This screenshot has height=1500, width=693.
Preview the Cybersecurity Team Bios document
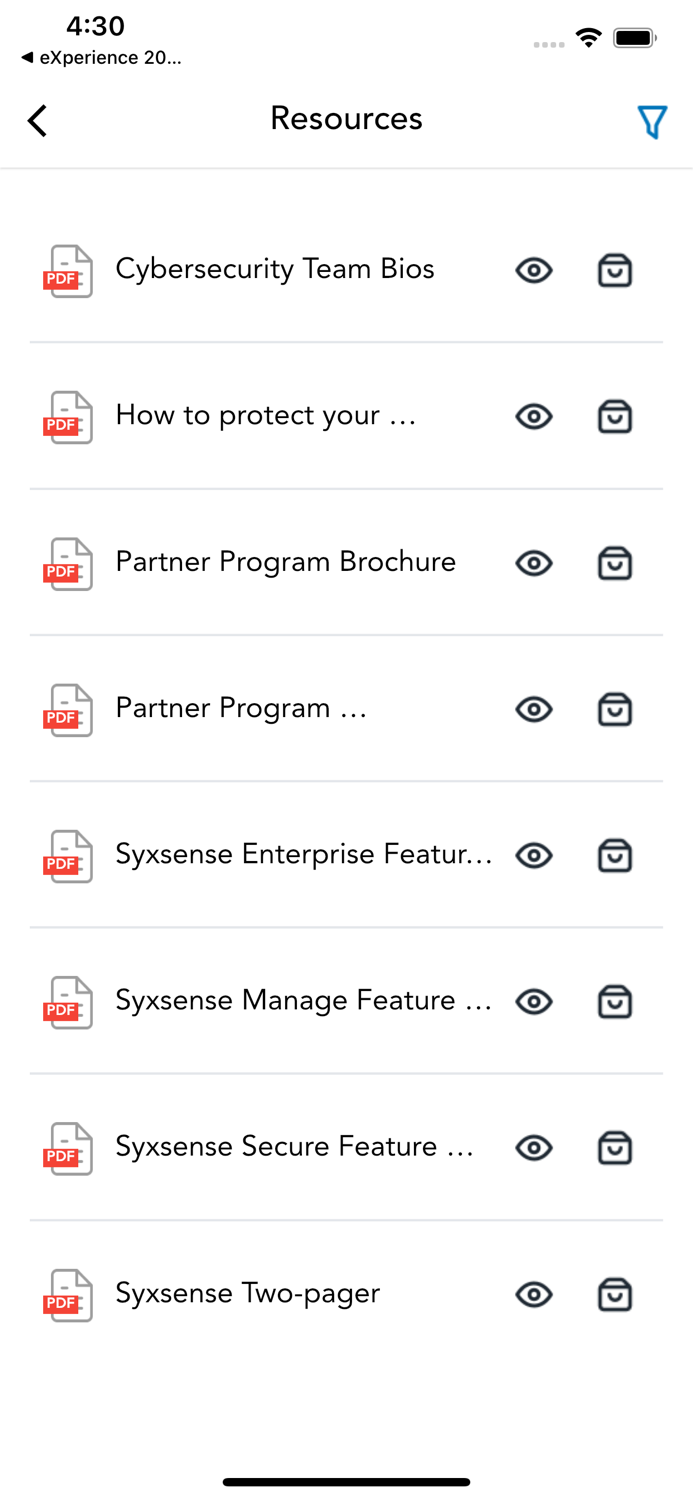tap(533, 270)
